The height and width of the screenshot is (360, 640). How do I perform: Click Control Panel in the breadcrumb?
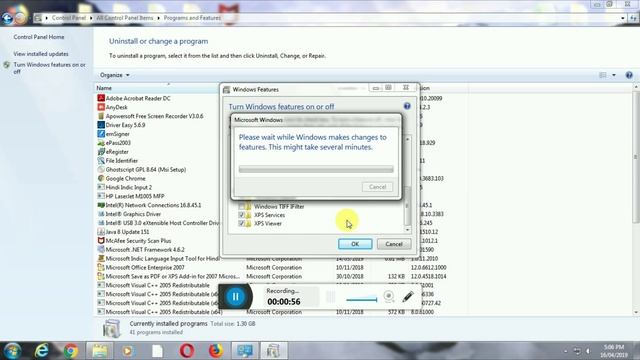(69, 18)
